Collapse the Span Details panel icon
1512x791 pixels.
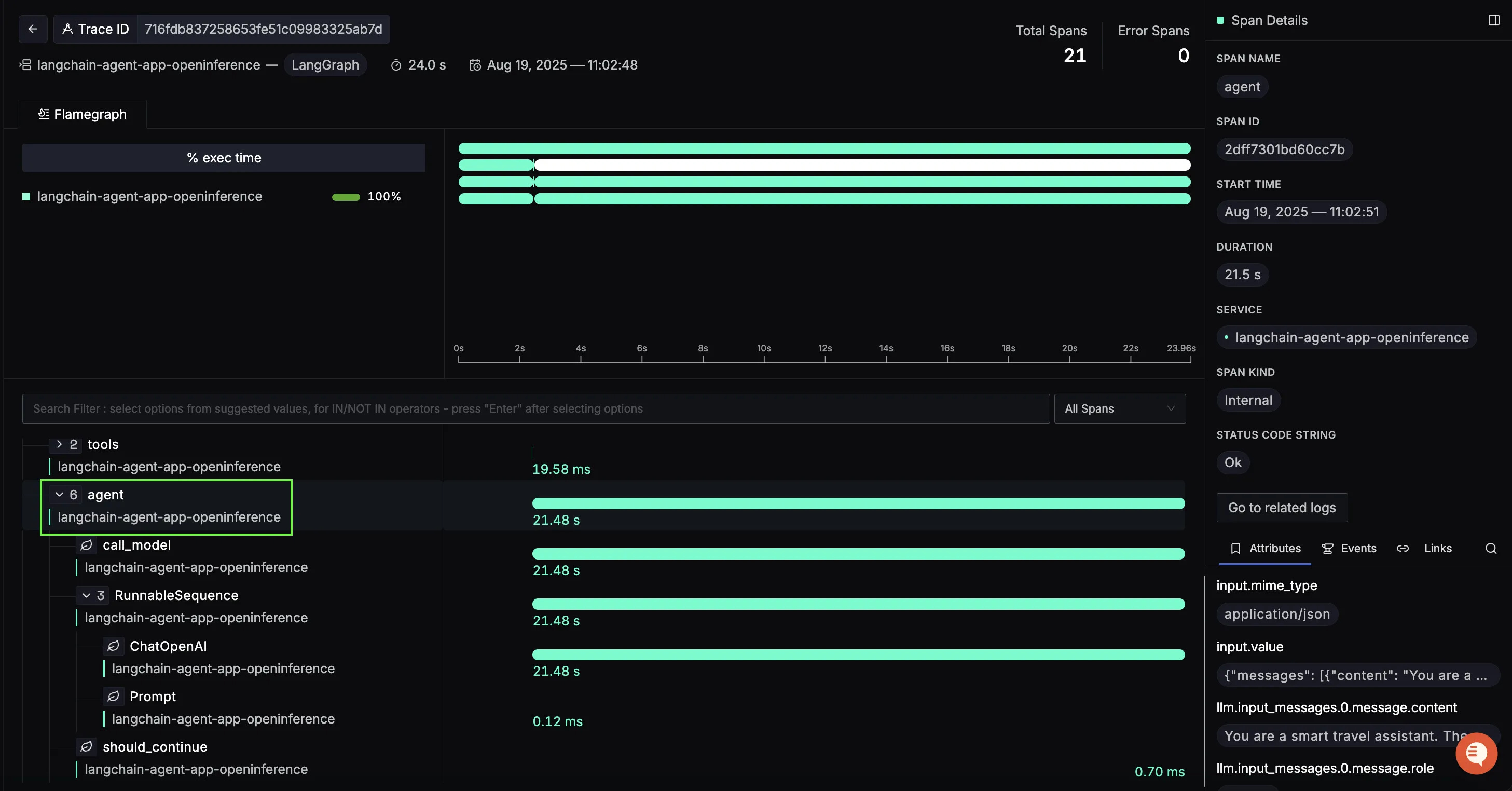coord(1493,20)
